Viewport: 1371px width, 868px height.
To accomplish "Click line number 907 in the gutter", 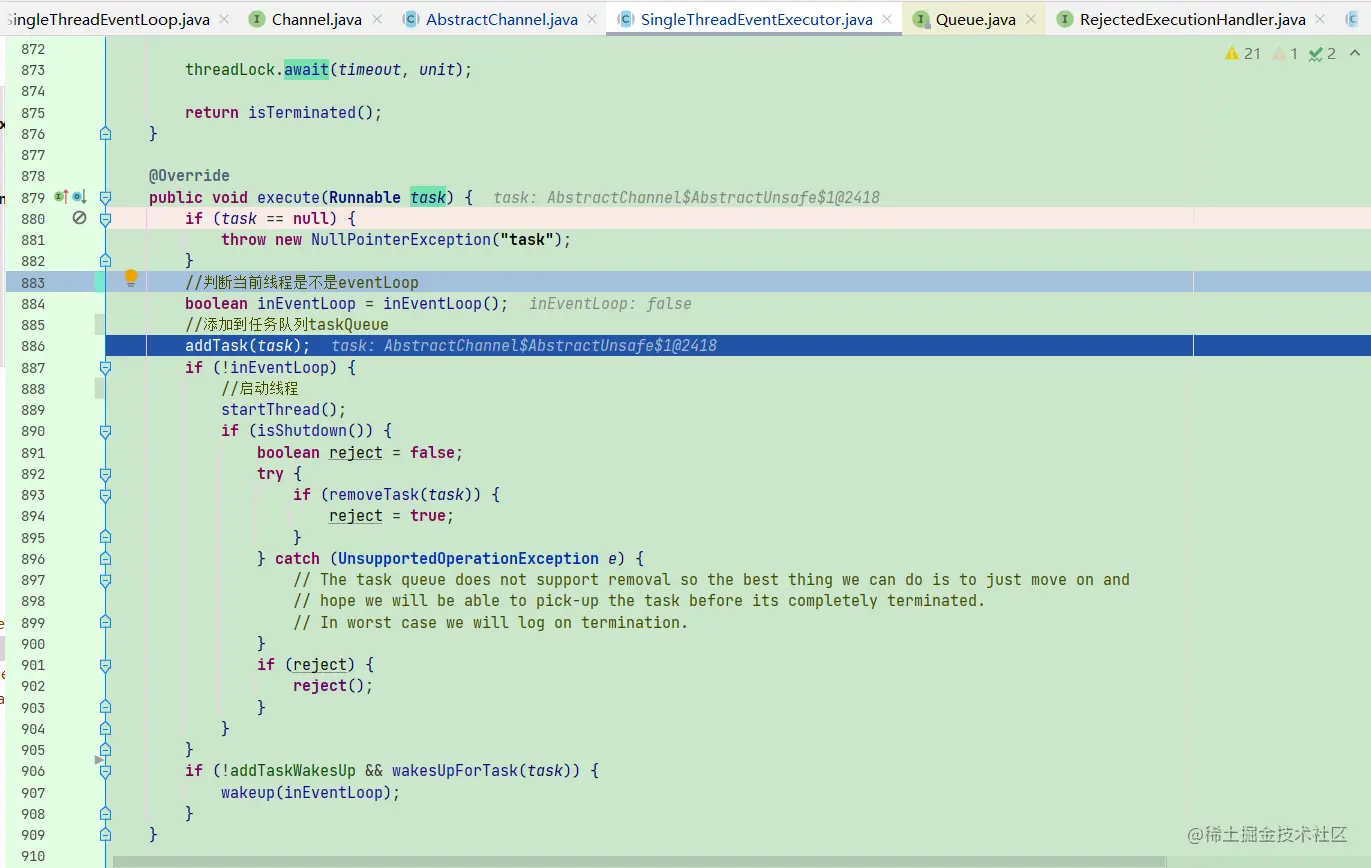I will (x=33, y=793).
